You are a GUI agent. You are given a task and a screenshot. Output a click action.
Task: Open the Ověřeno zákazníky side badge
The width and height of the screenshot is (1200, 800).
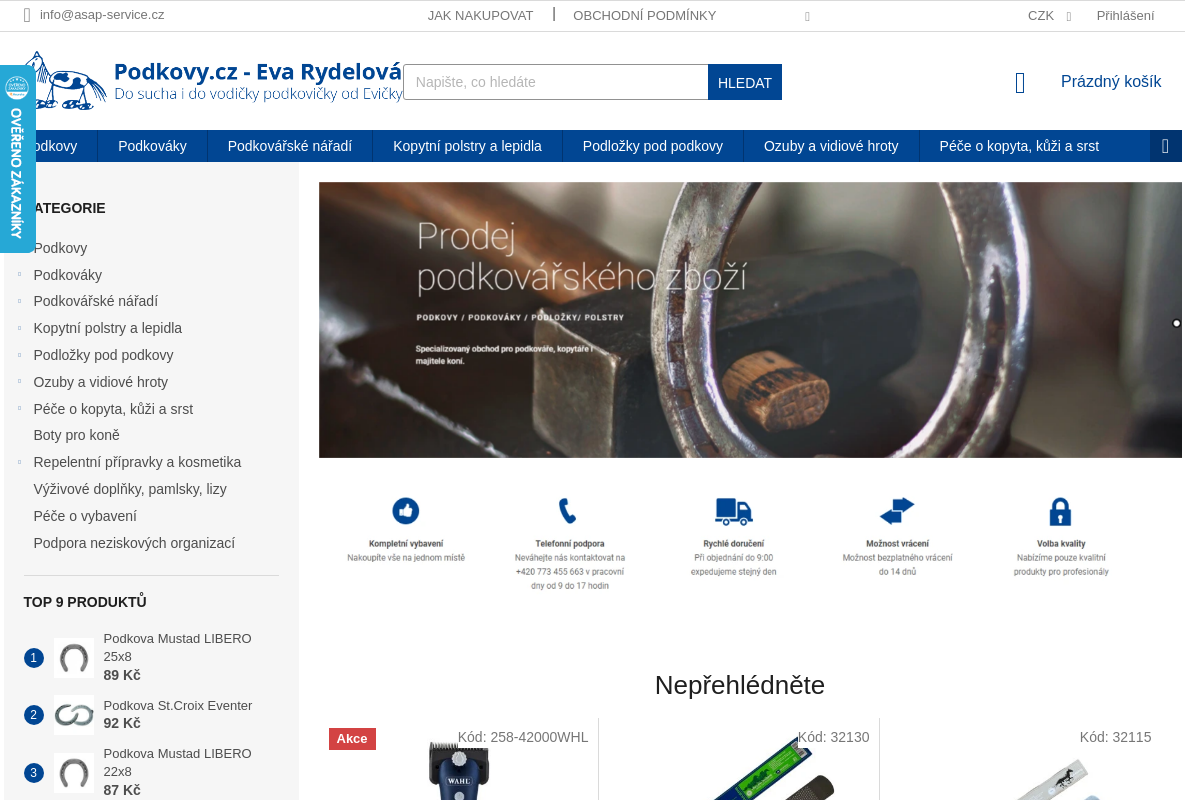(16, 158)
